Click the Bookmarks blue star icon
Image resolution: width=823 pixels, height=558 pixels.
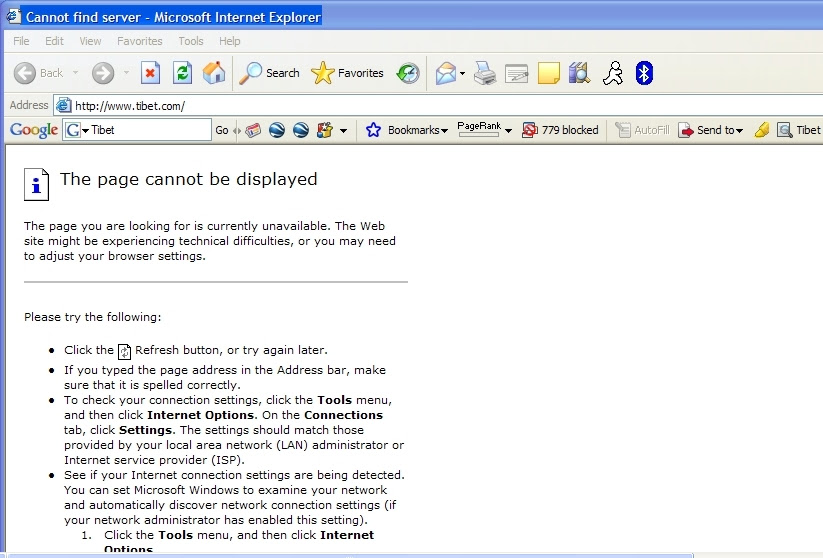tap(373, 130)
